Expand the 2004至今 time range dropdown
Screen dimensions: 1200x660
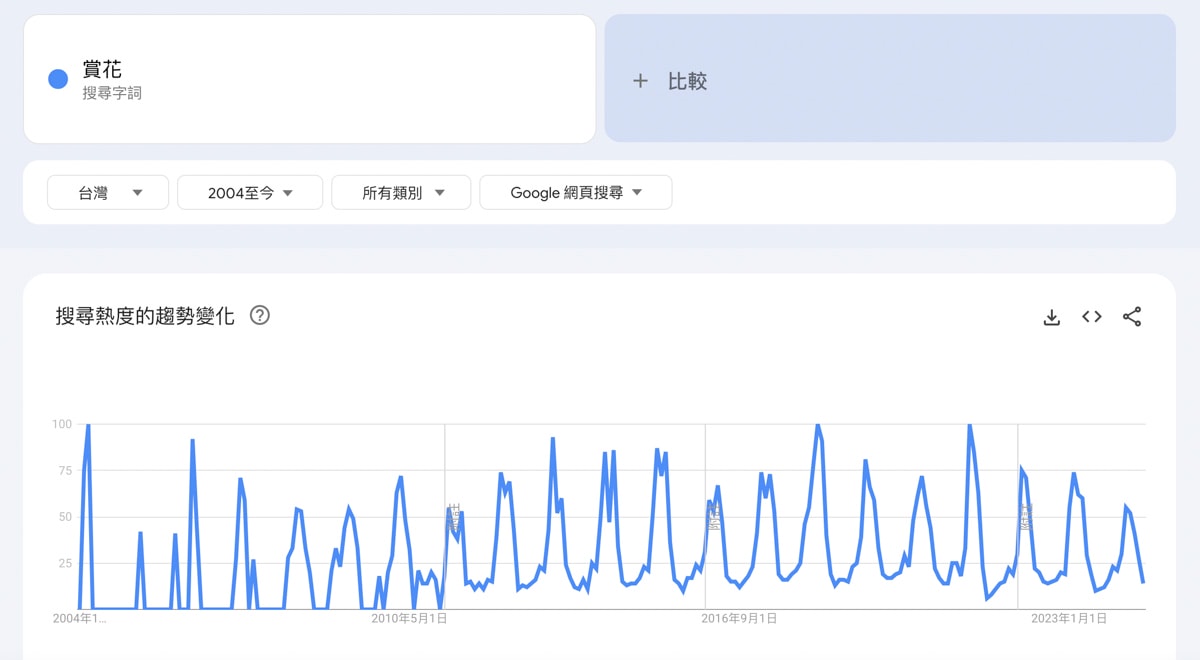pos(250,193)
